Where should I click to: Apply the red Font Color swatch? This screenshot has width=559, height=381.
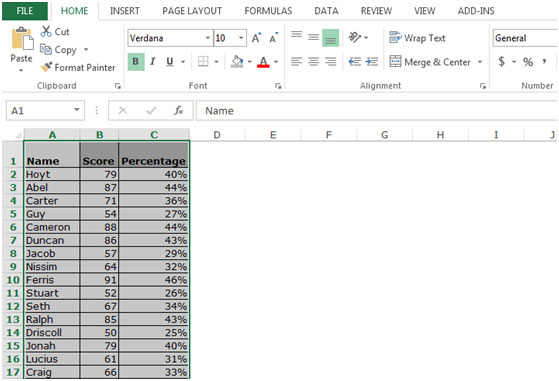click(263, 62)
